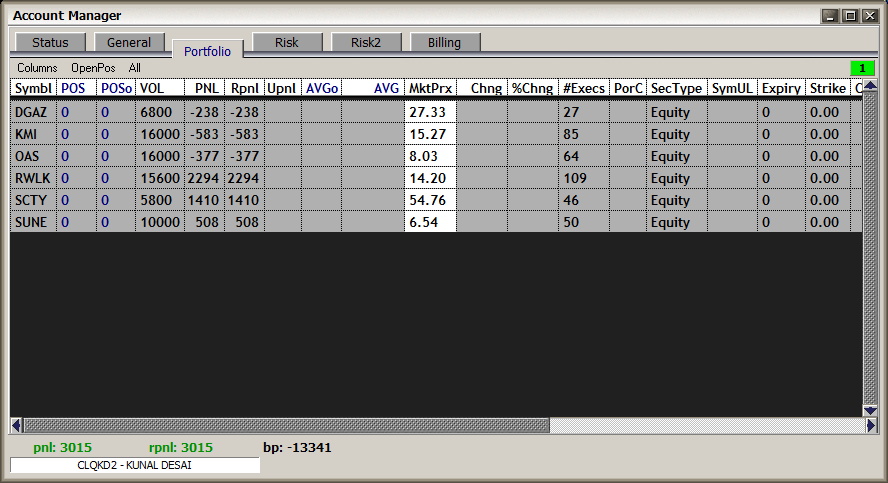Click the #Execs column header
The height and width of the screenshot is (483, 888).
pos(584,88)
